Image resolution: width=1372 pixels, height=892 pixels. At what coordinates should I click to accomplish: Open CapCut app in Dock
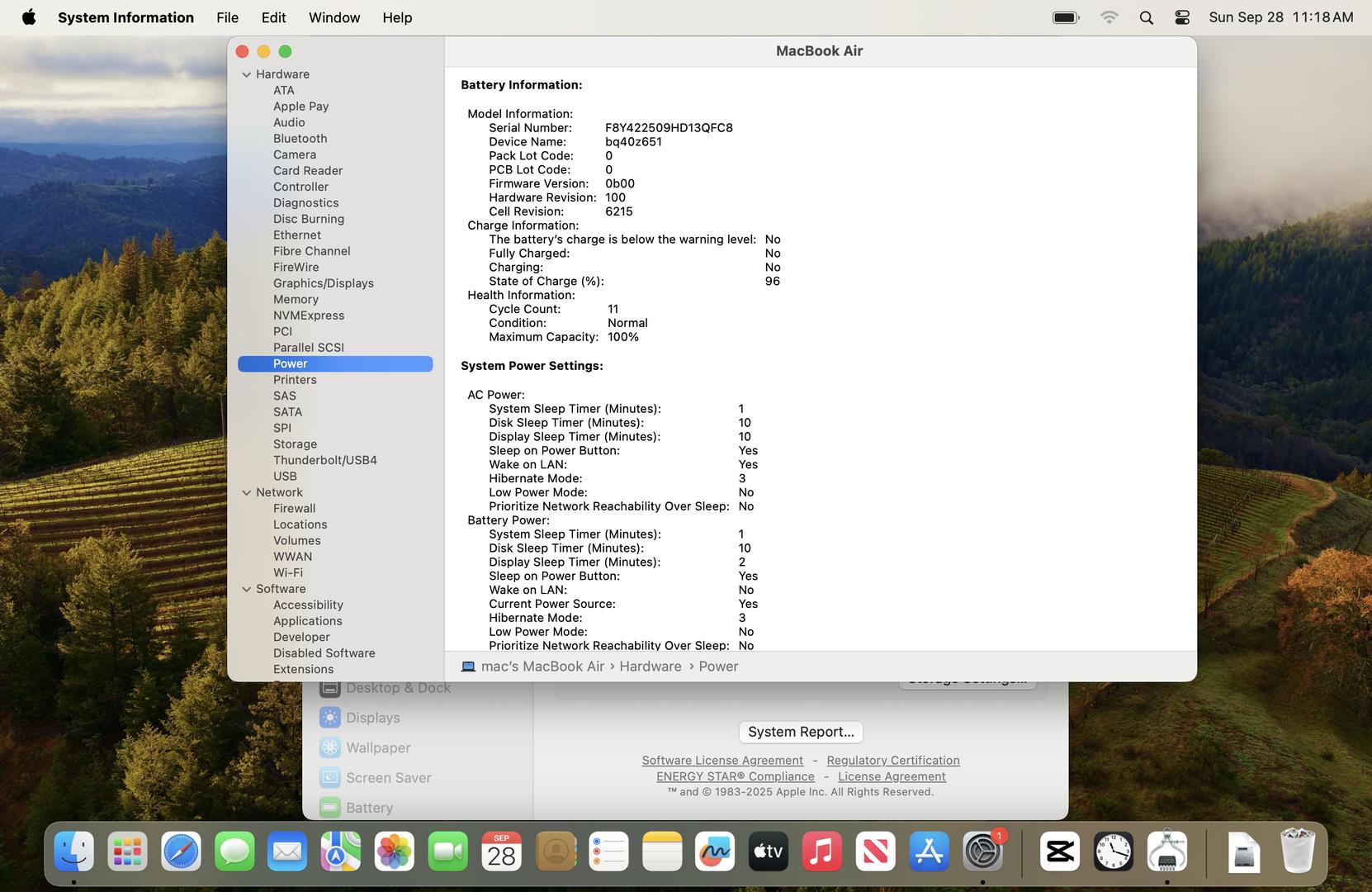click(1060, 852)
